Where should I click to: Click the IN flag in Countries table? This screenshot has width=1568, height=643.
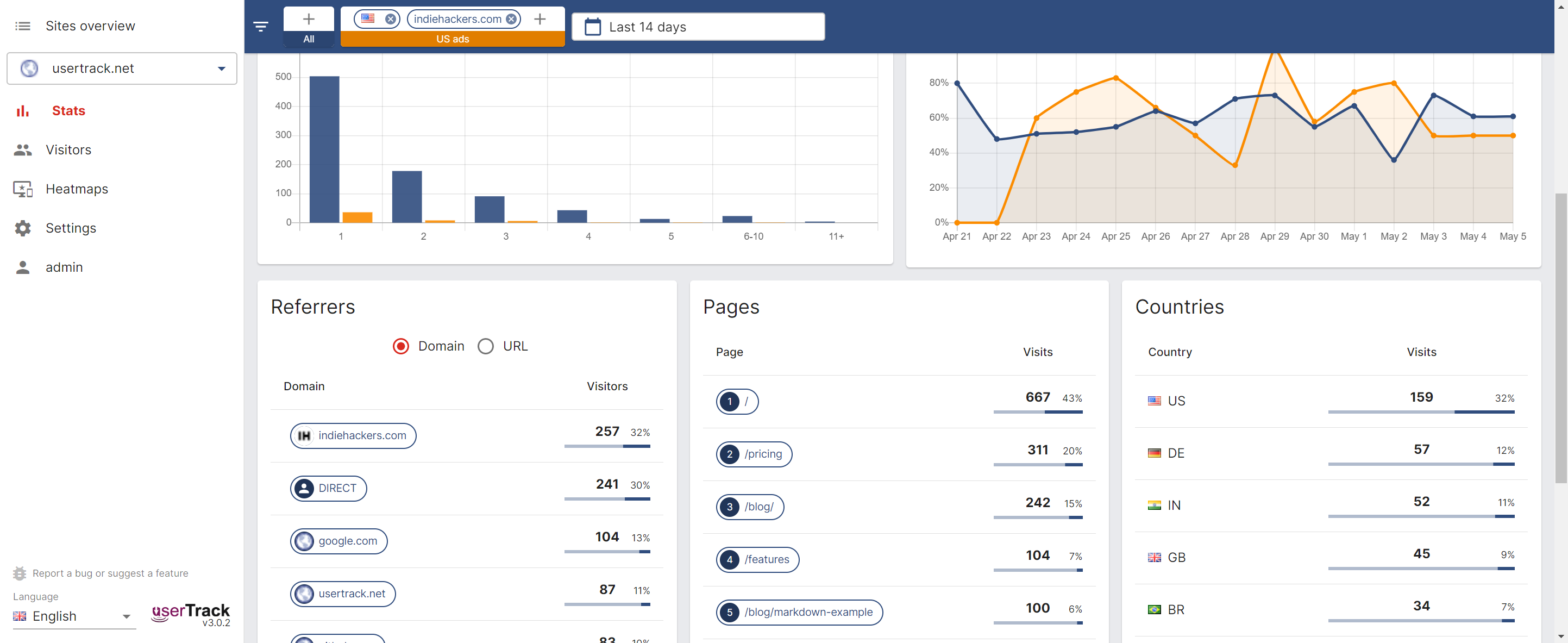pos(1154,505)
